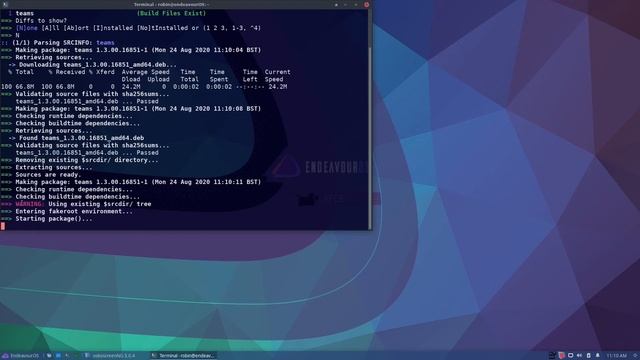This screenshot has height=360, width=640.
Task: Click the 'Starting package()...' line
Action: click(54, 219)
